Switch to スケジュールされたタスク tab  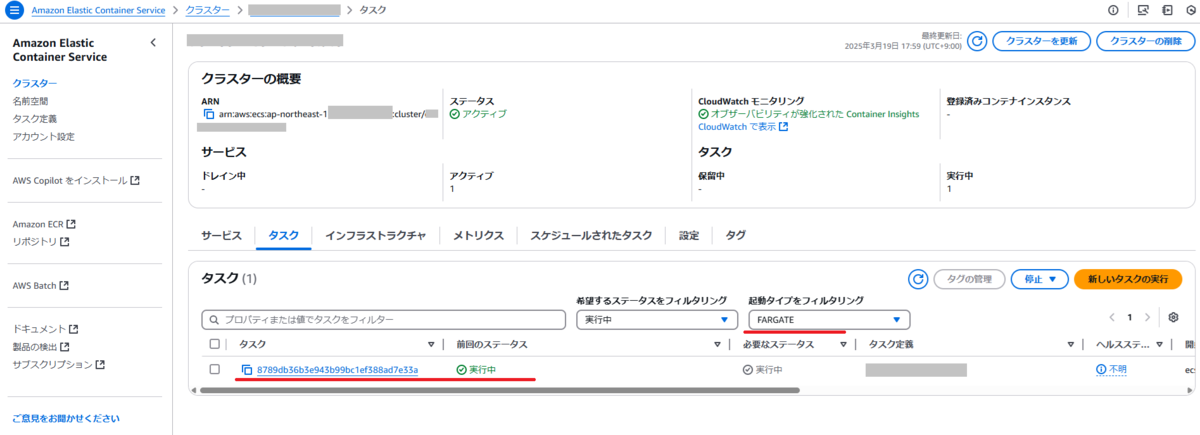[x=591, y=236]
